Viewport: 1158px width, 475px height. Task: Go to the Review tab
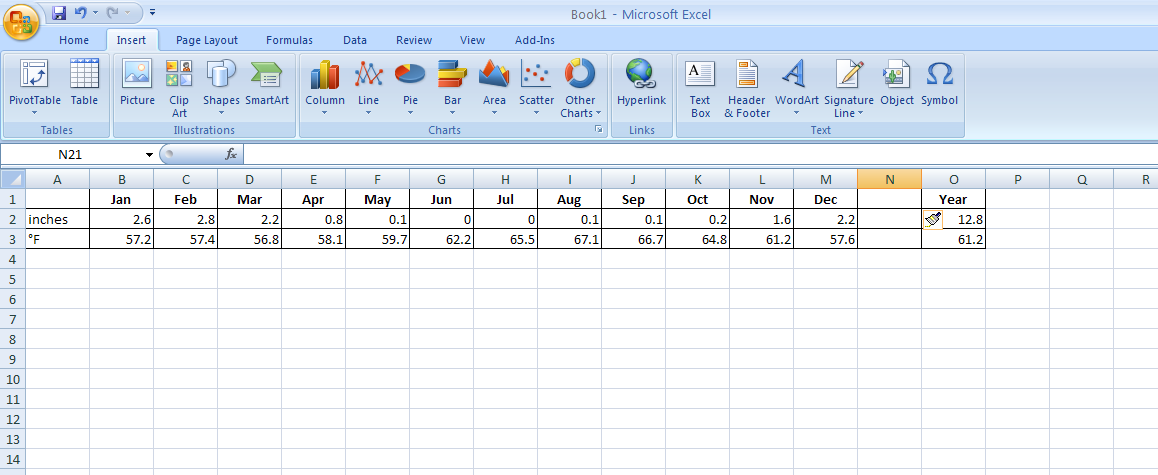[414, 41]
